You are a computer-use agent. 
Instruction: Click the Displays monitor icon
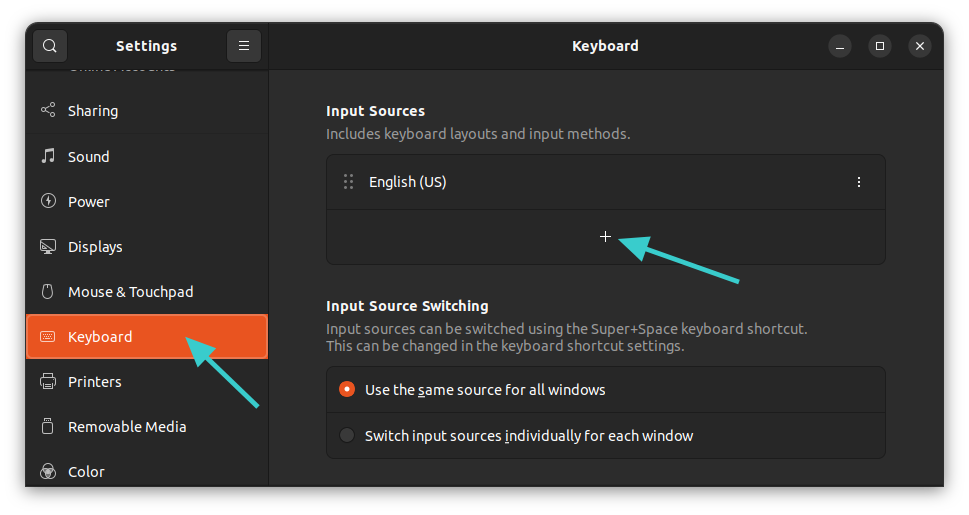[x=48, y=247]
